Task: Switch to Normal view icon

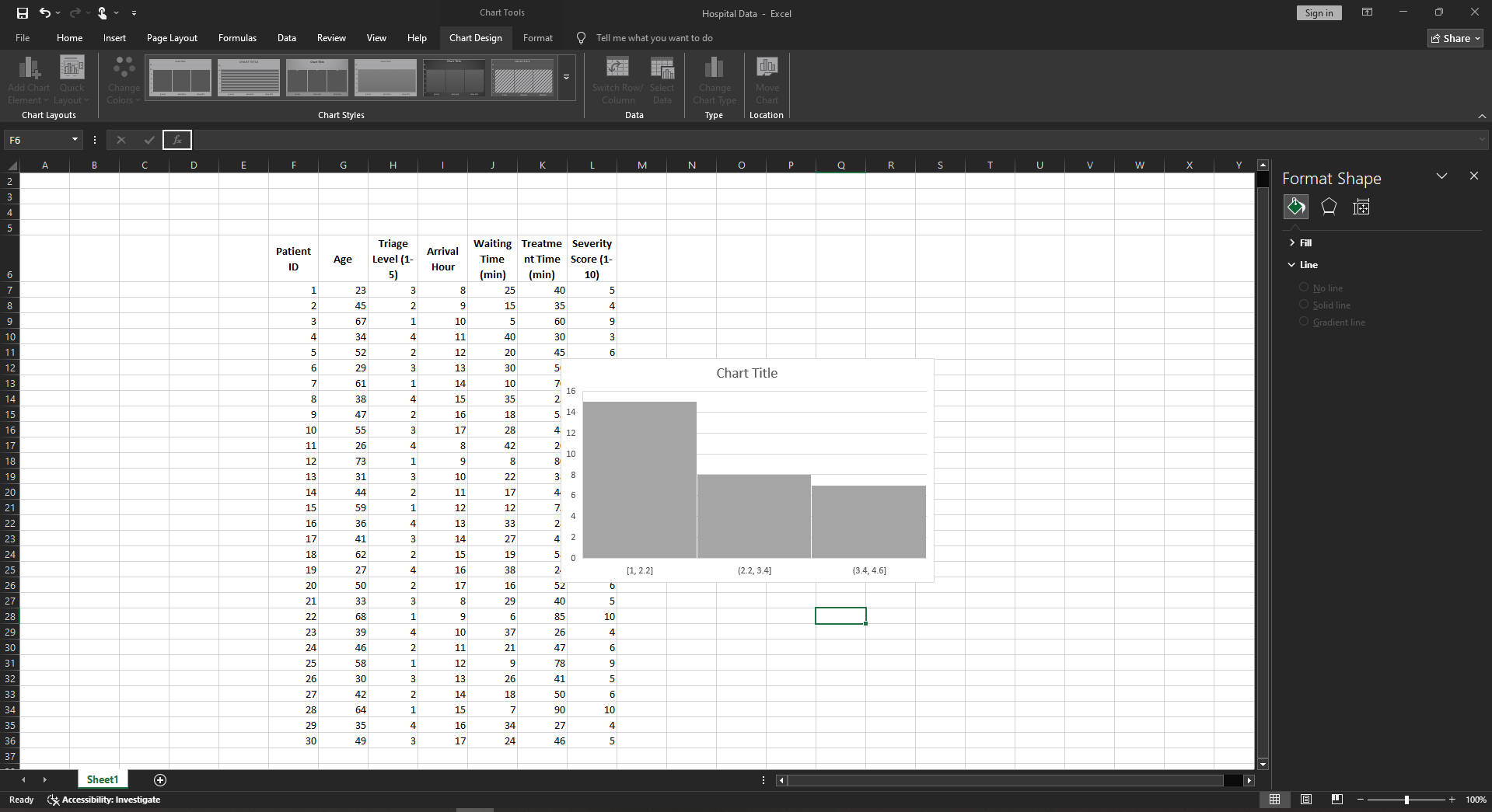Action: coord(1275,800)
